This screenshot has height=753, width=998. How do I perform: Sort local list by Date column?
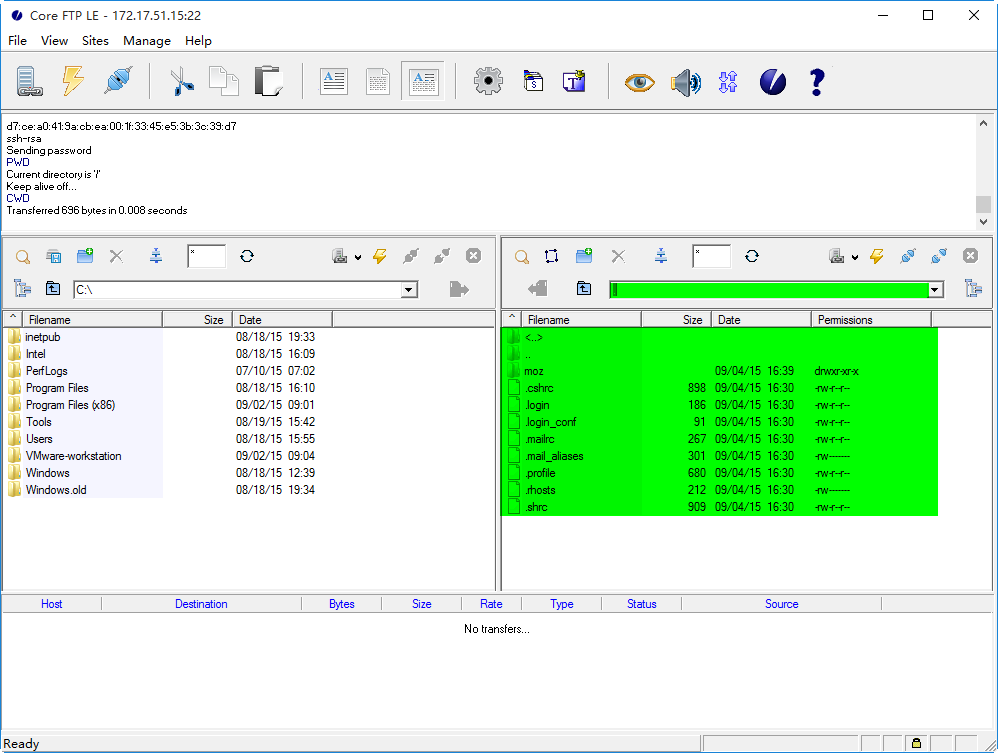pyautogui.click(x=282, y=320)
